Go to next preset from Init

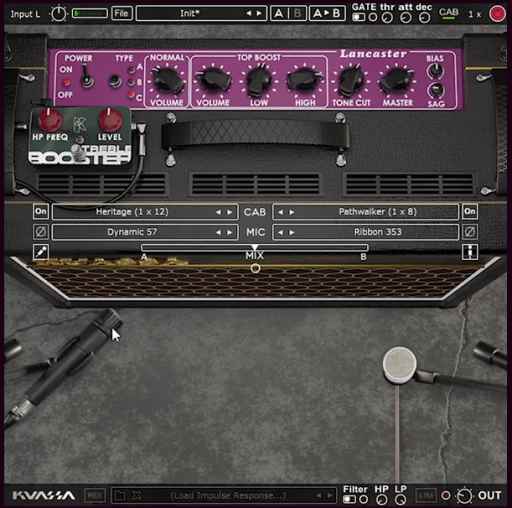(x=259, y=13)
